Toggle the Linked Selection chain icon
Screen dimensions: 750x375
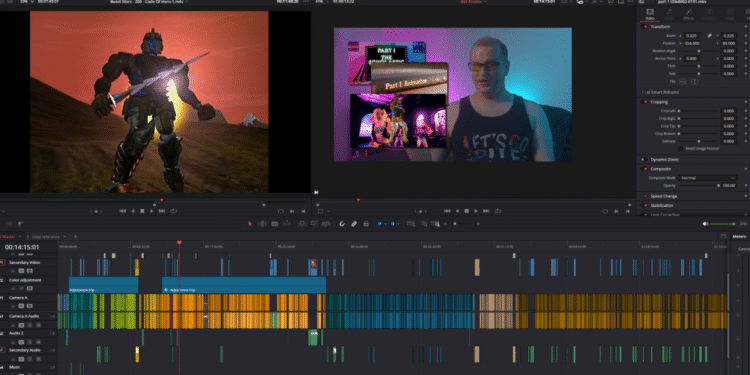tap(354, 223)
